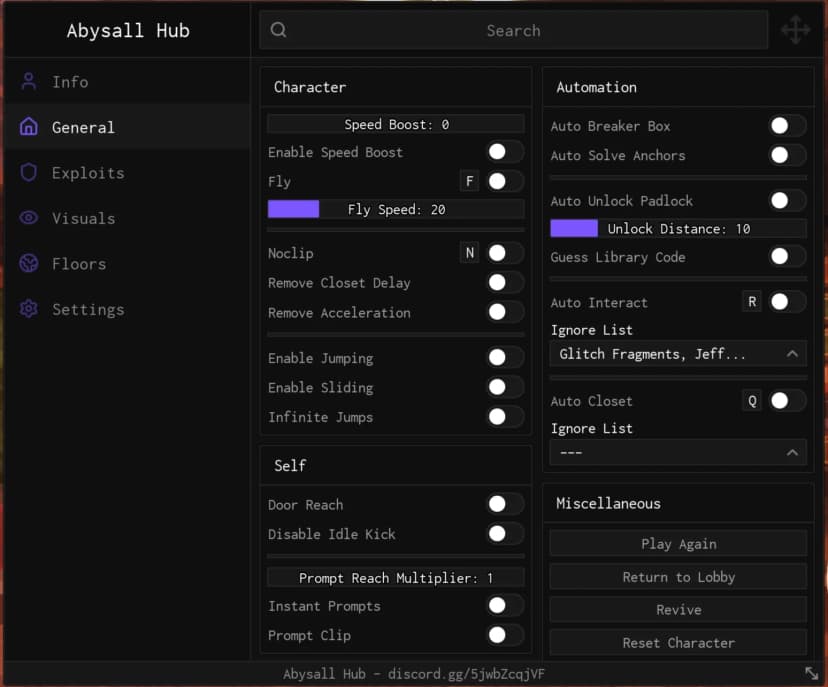Click the General home icon
The height and width of the screenshot is (687, 828).
[x=29, y=127]
